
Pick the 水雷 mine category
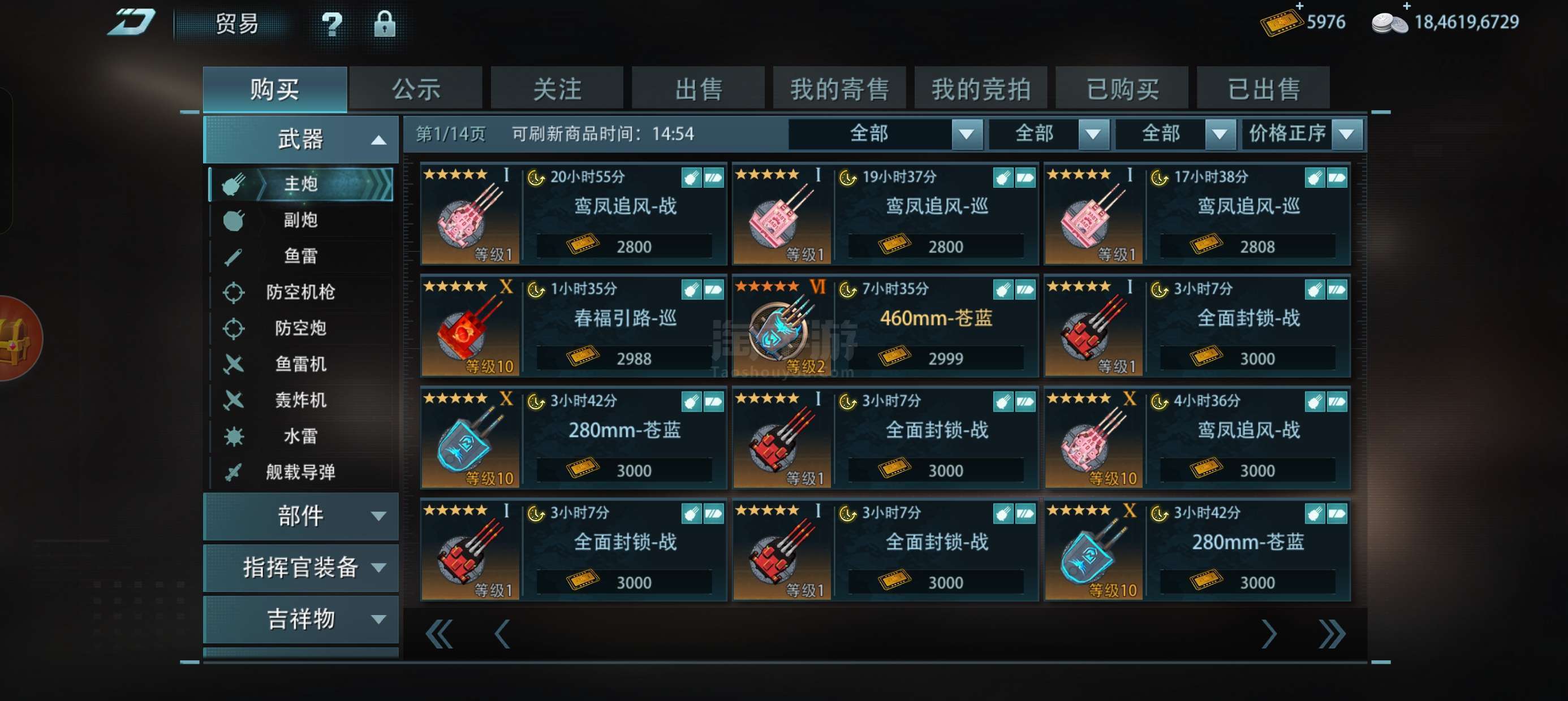[x=301, y=436]
